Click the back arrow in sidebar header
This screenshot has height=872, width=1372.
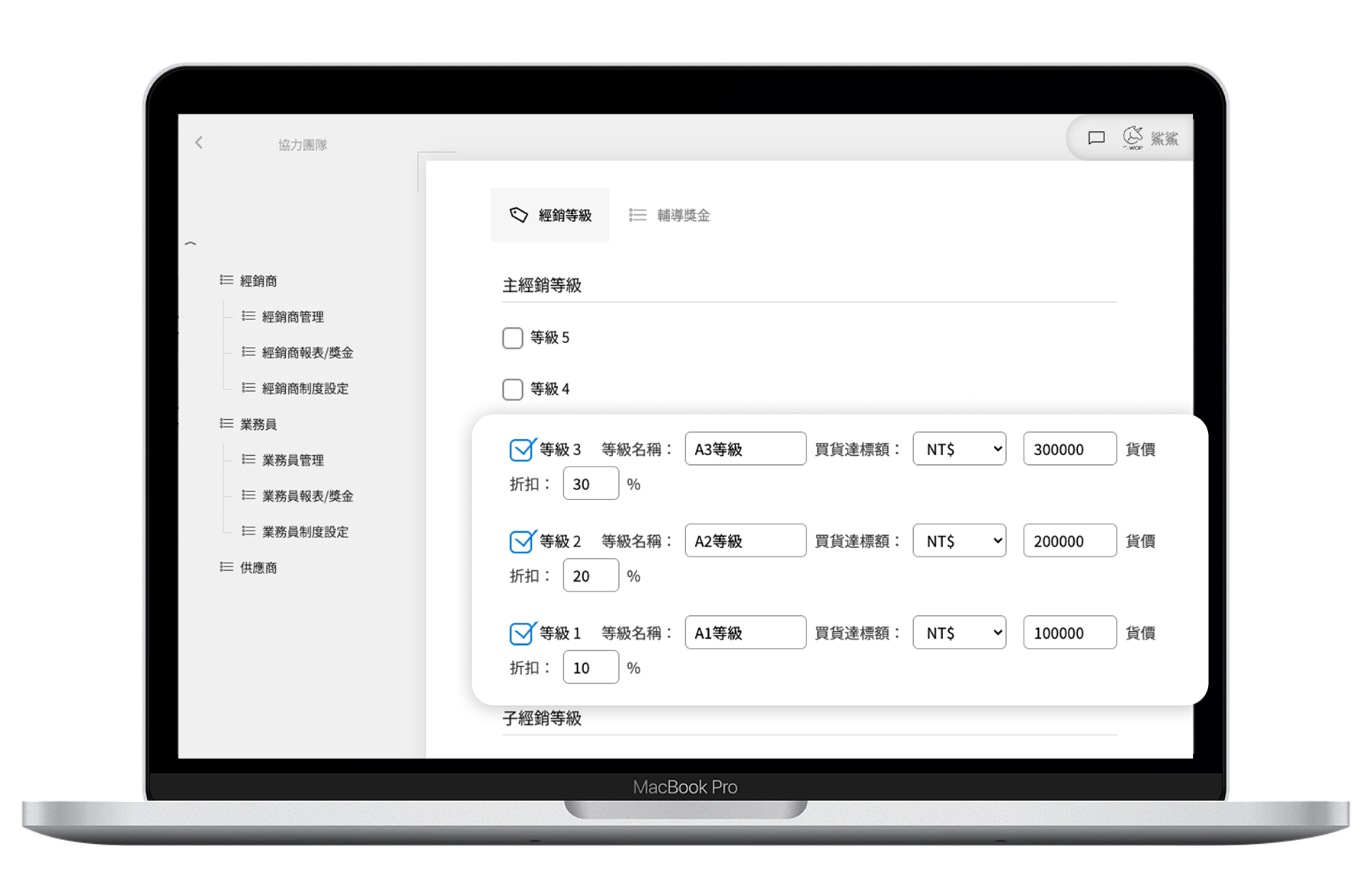tap(199, 143)
